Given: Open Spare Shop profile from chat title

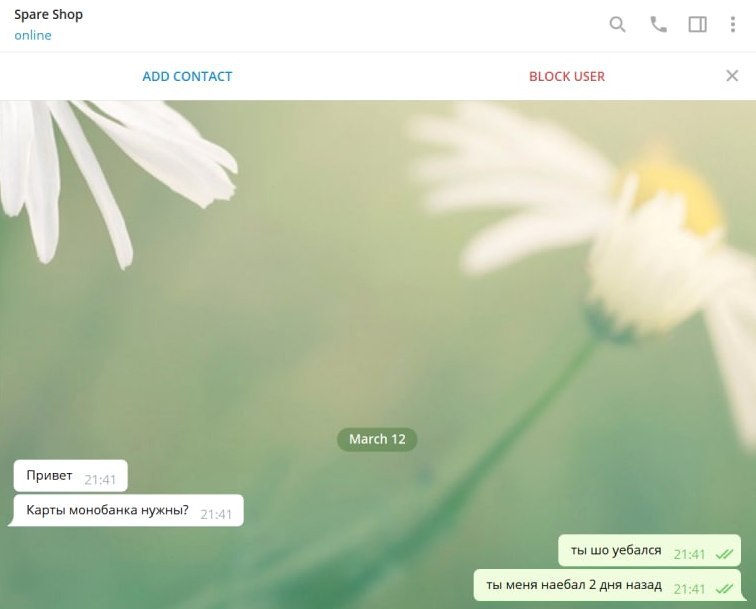Looking at the screenshot, I should point(48,15).
